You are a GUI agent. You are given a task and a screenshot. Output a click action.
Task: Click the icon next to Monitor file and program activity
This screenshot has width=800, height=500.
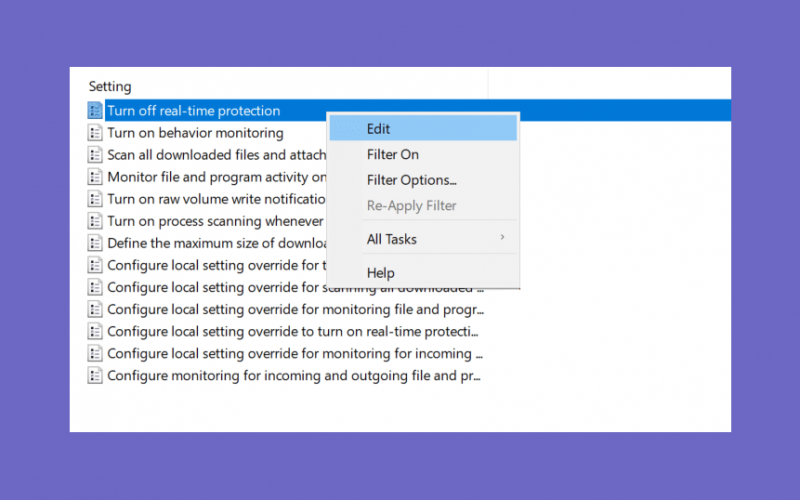coord(95,177)
